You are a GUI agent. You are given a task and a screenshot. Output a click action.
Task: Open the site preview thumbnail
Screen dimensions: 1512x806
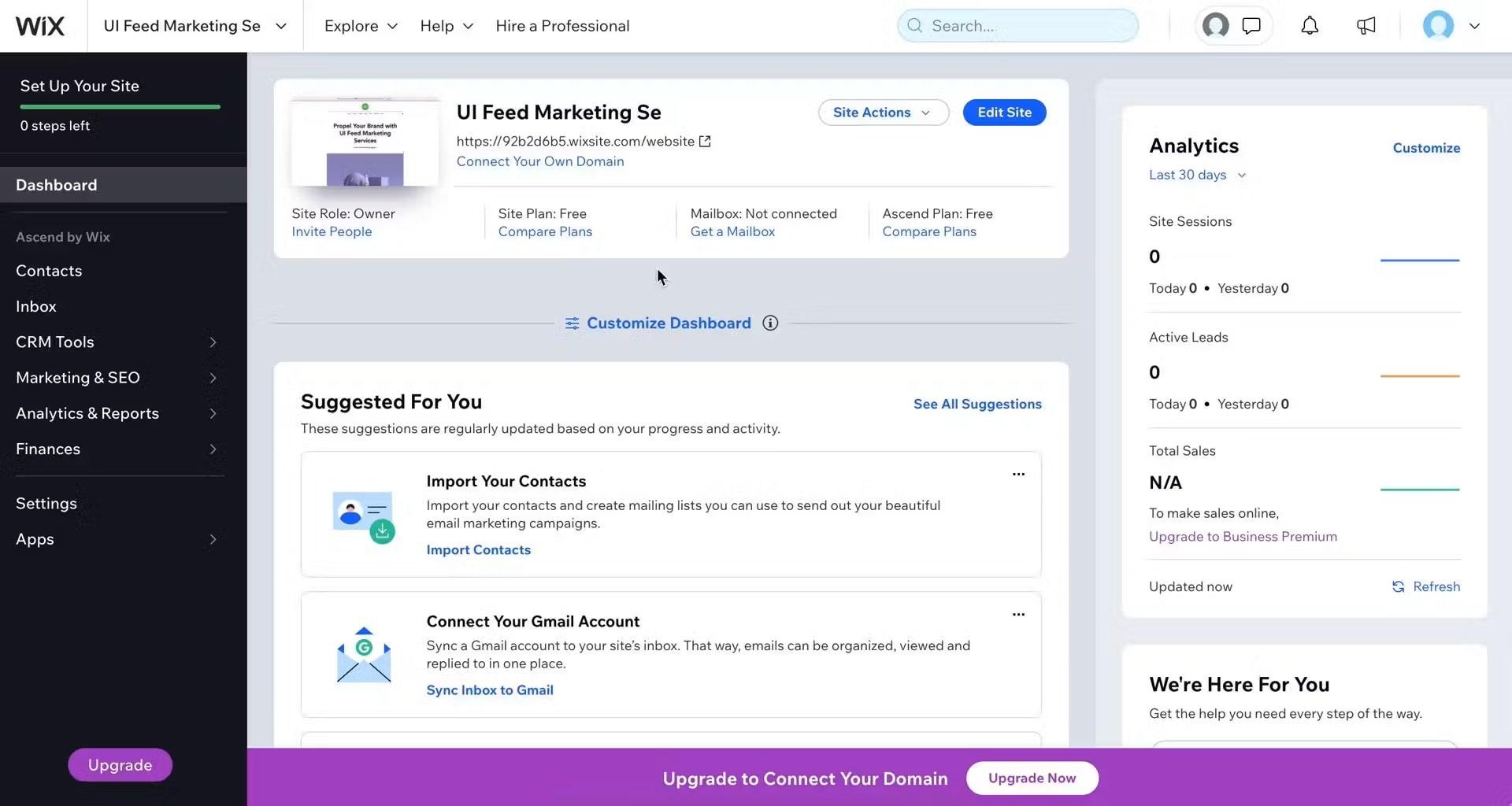[x=365, y=142]
